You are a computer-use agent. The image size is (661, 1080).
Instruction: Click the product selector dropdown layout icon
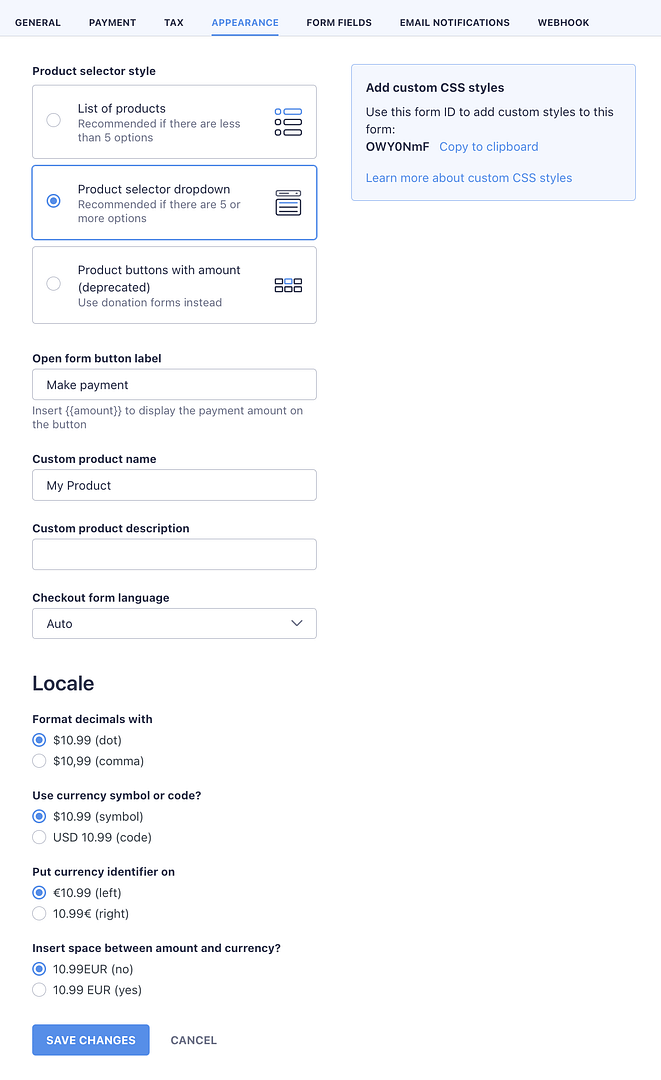pyautogui.click(x=288, y=203)
